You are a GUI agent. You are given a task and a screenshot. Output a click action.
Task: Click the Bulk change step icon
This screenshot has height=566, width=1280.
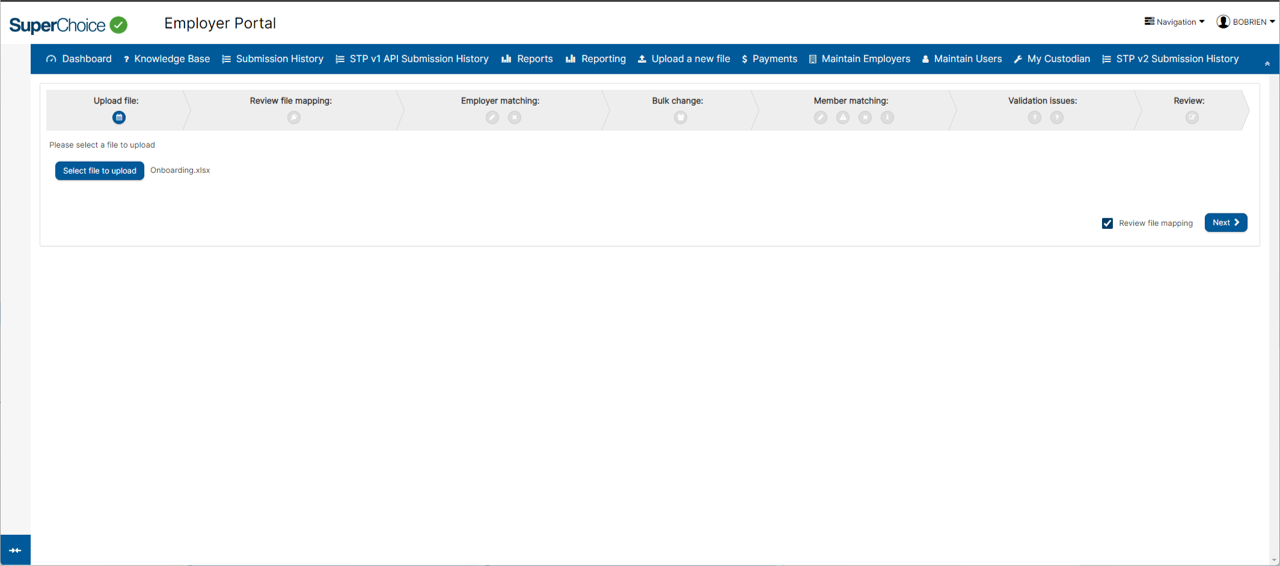pos(680,117)
